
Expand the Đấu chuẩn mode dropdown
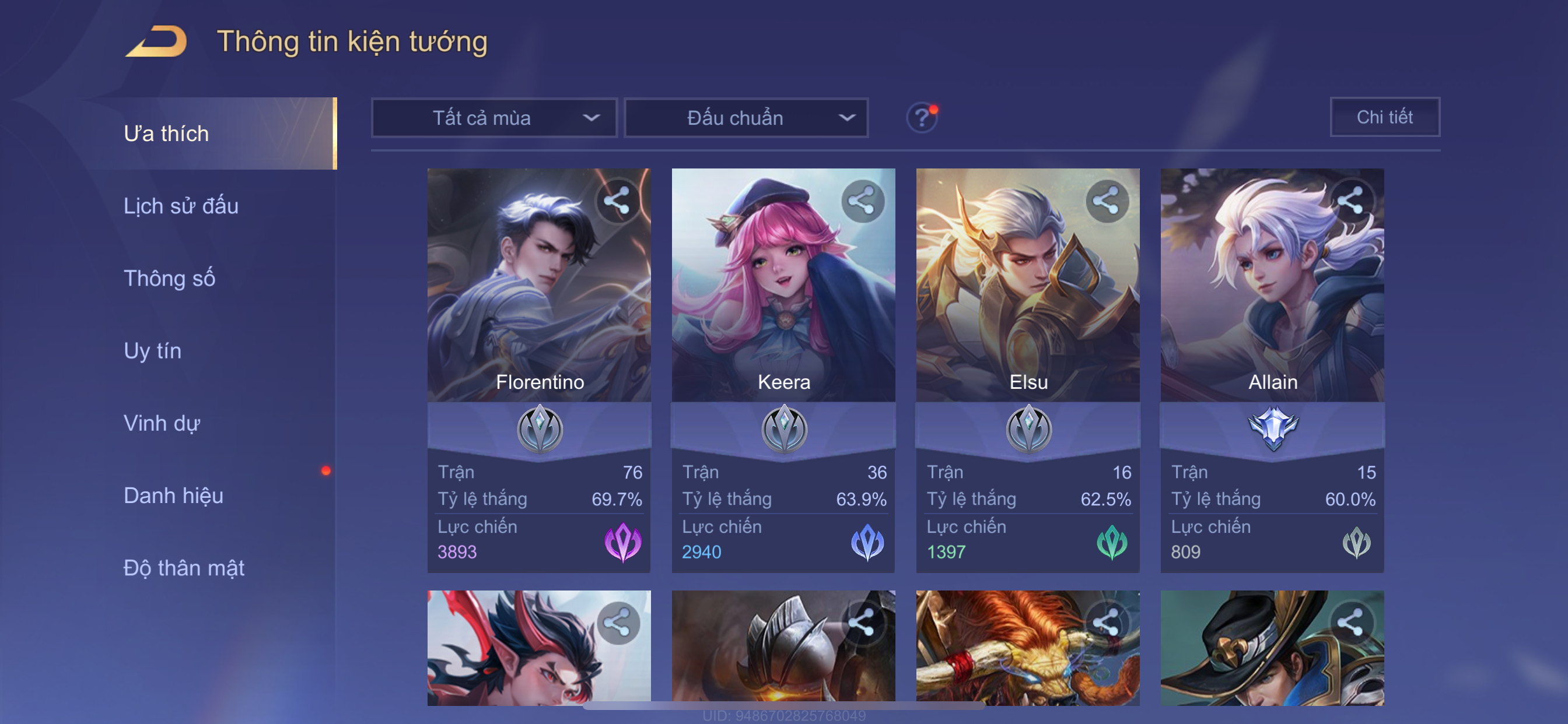tap(746, 117)
